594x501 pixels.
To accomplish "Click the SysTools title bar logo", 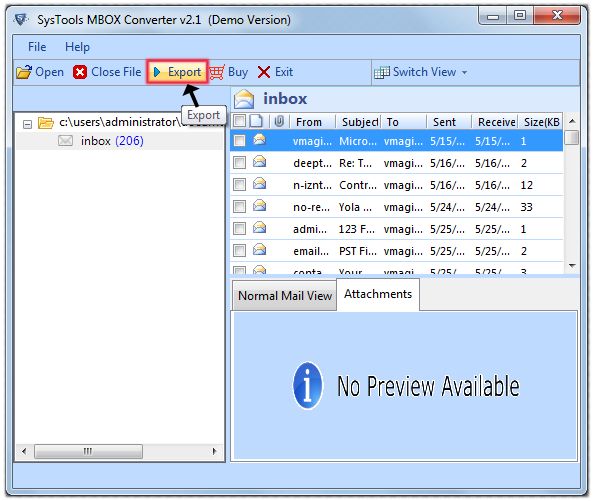I will pyautogui.click(x=20, y=19).
